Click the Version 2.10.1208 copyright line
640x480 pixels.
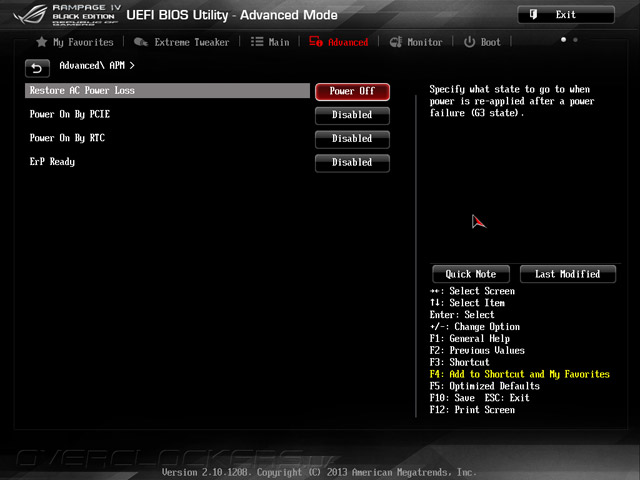click(319, 472)
